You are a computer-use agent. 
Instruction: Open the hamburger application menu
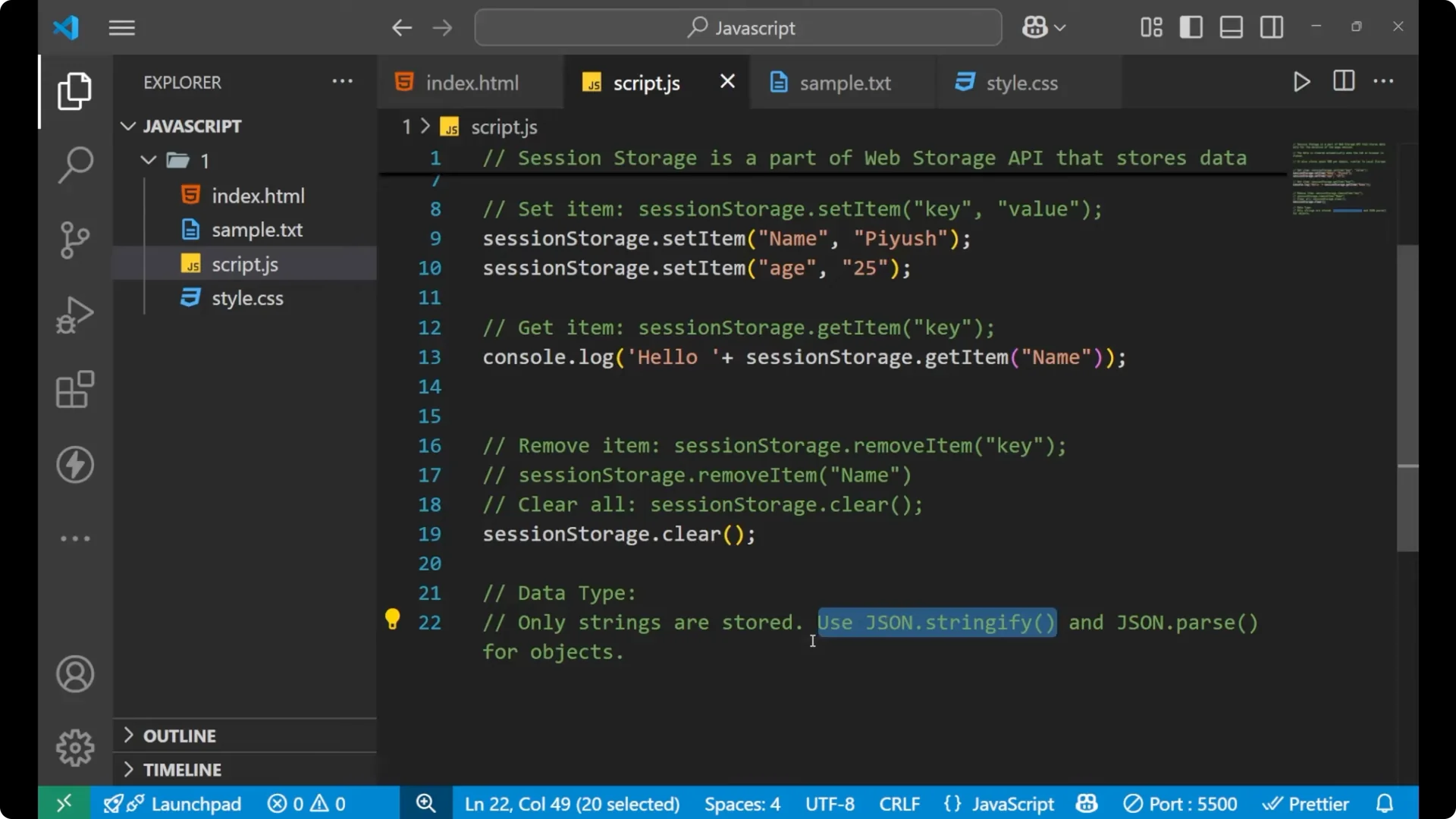point(121,27)
